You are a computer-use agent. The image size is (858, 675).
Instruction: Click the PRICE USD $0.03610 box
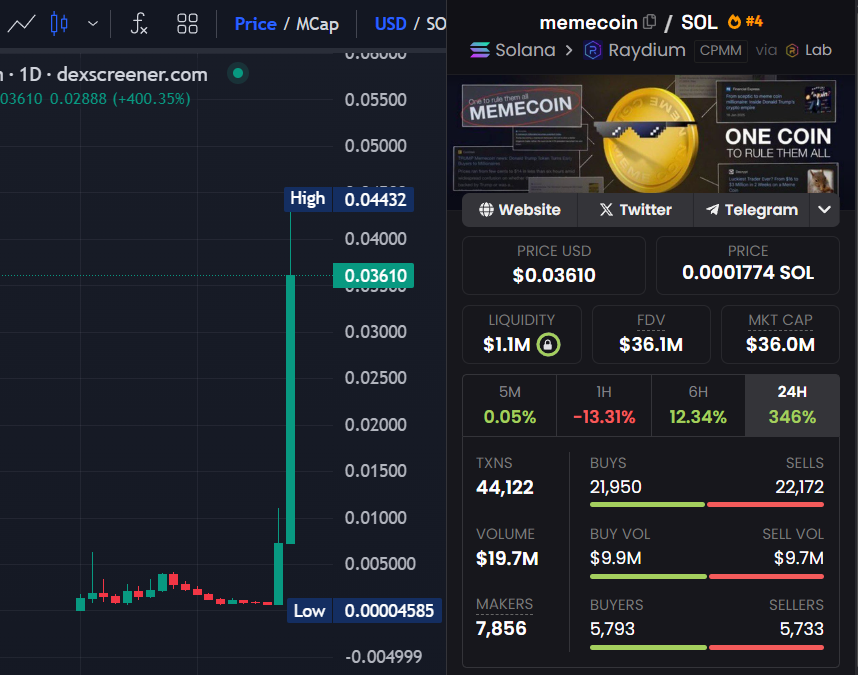554,265
